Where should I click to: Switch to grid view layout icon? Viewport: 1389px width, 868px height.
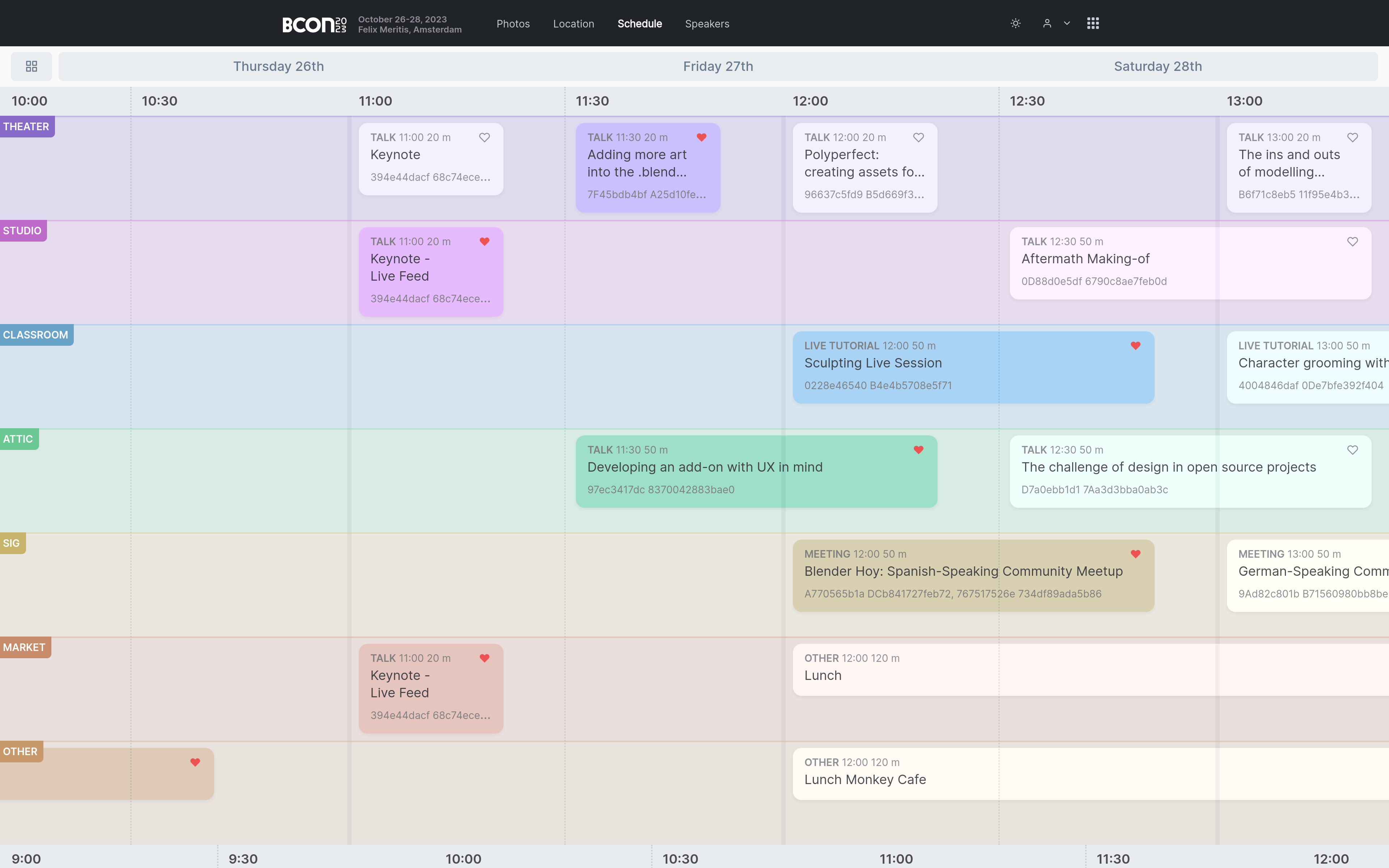pos(31,67)
